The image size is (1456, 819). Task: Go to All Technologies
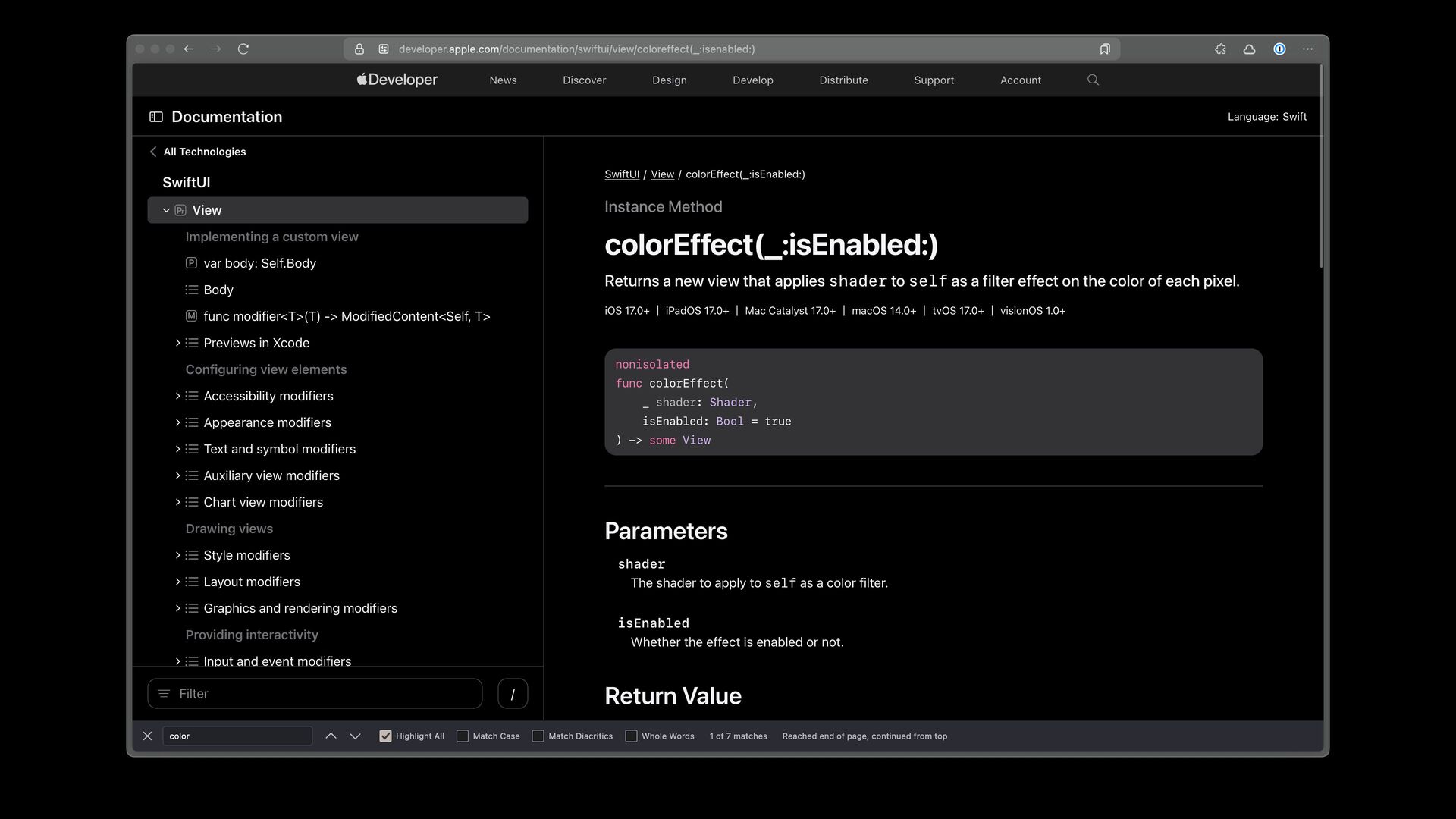pos(205,152)
